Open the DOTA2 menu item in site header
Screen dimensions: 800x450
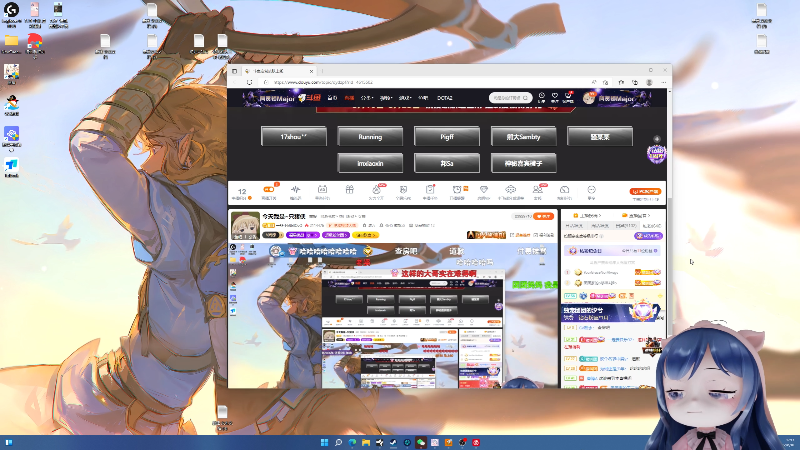point(444,98)
